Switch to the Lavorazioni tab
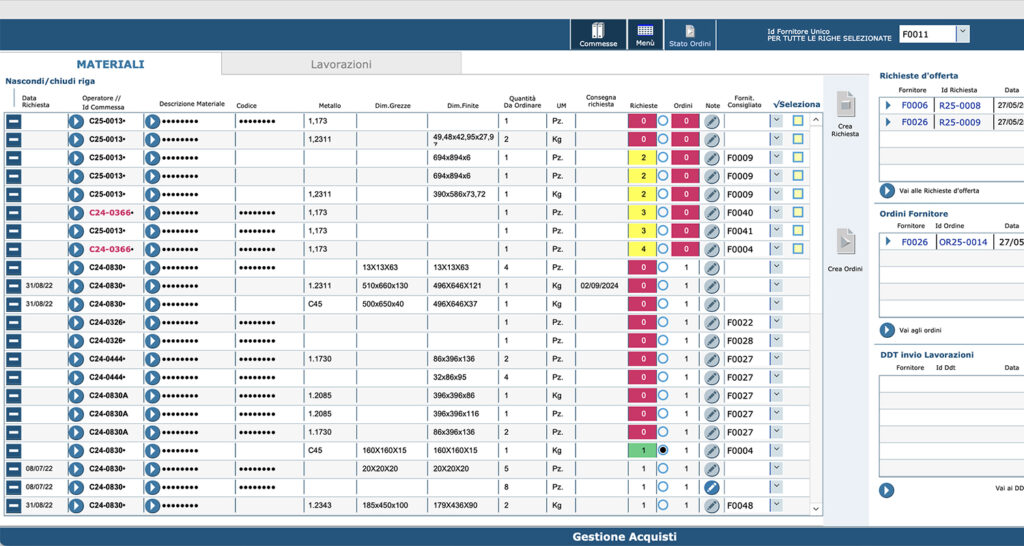Screen dimensions: 1024x546 click(x=341, y=64)
